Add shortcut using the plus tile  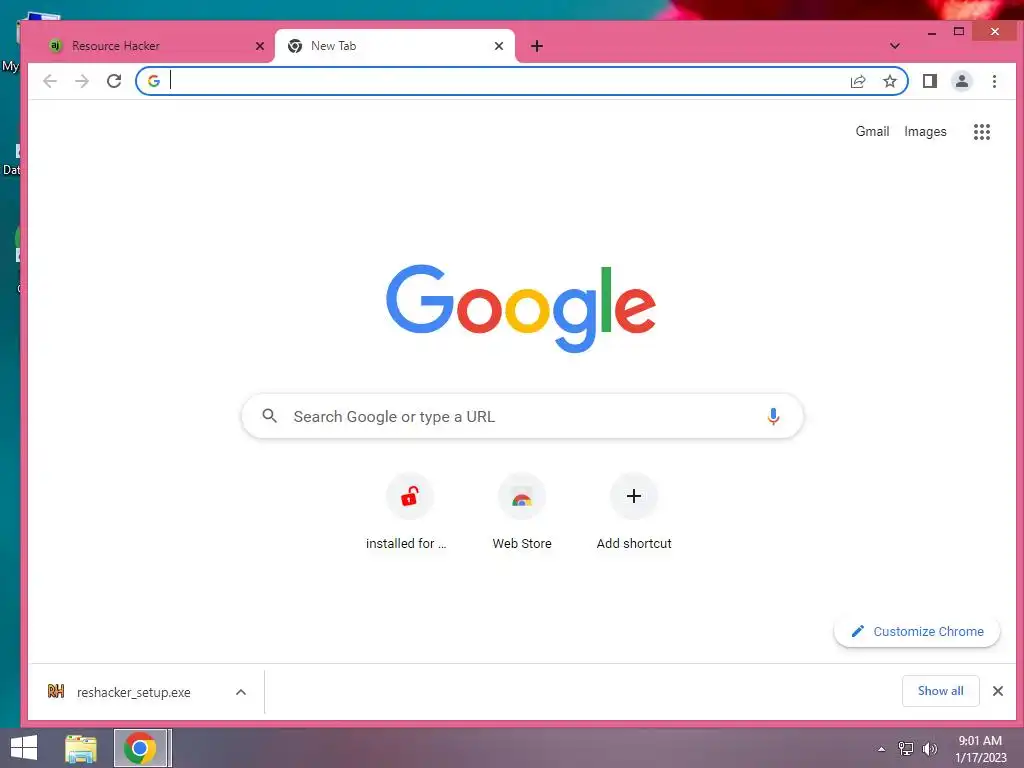(633, 513)
